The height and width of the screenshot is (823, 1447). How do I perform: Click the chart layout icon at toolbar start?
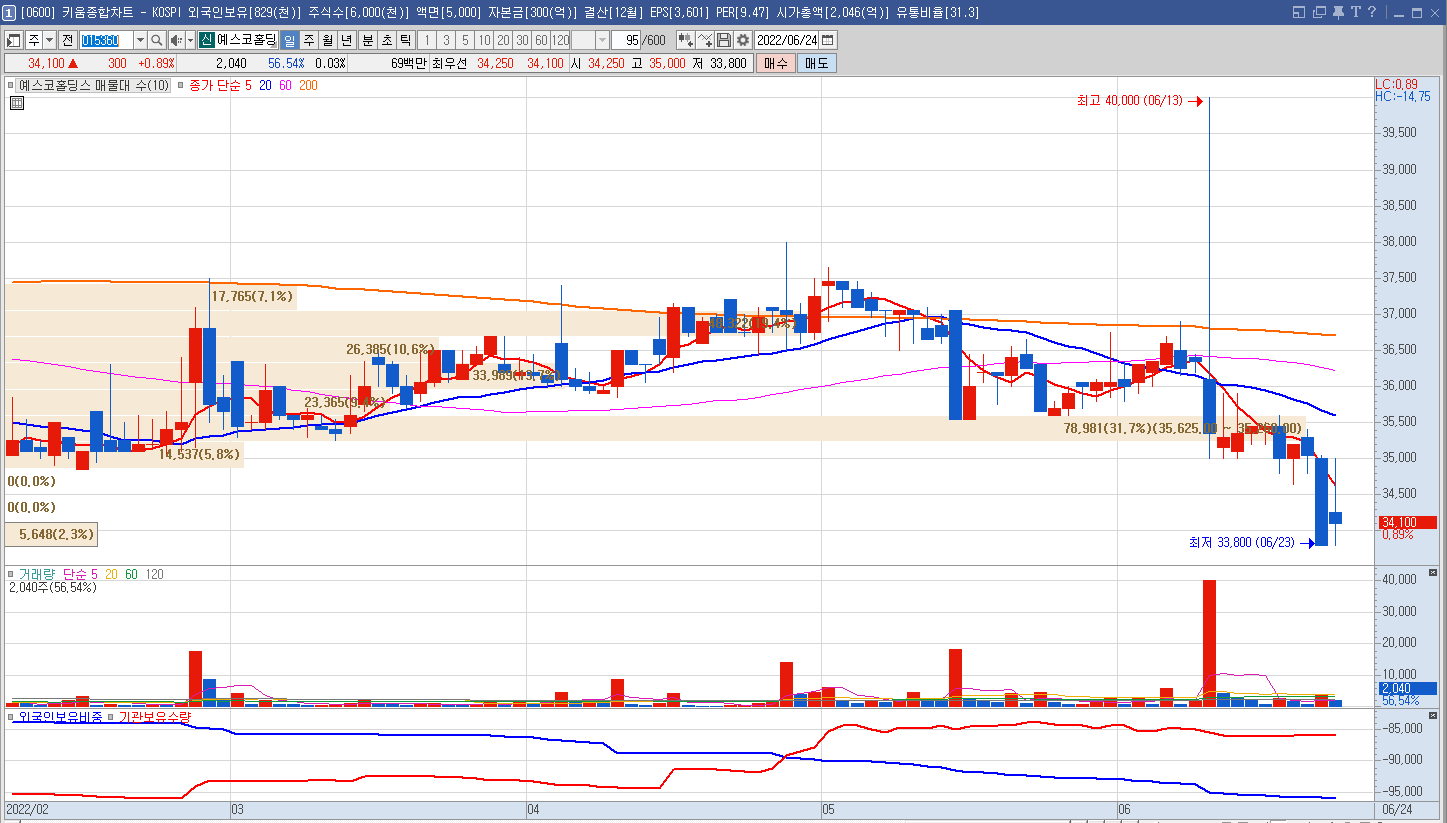(13, 40)
